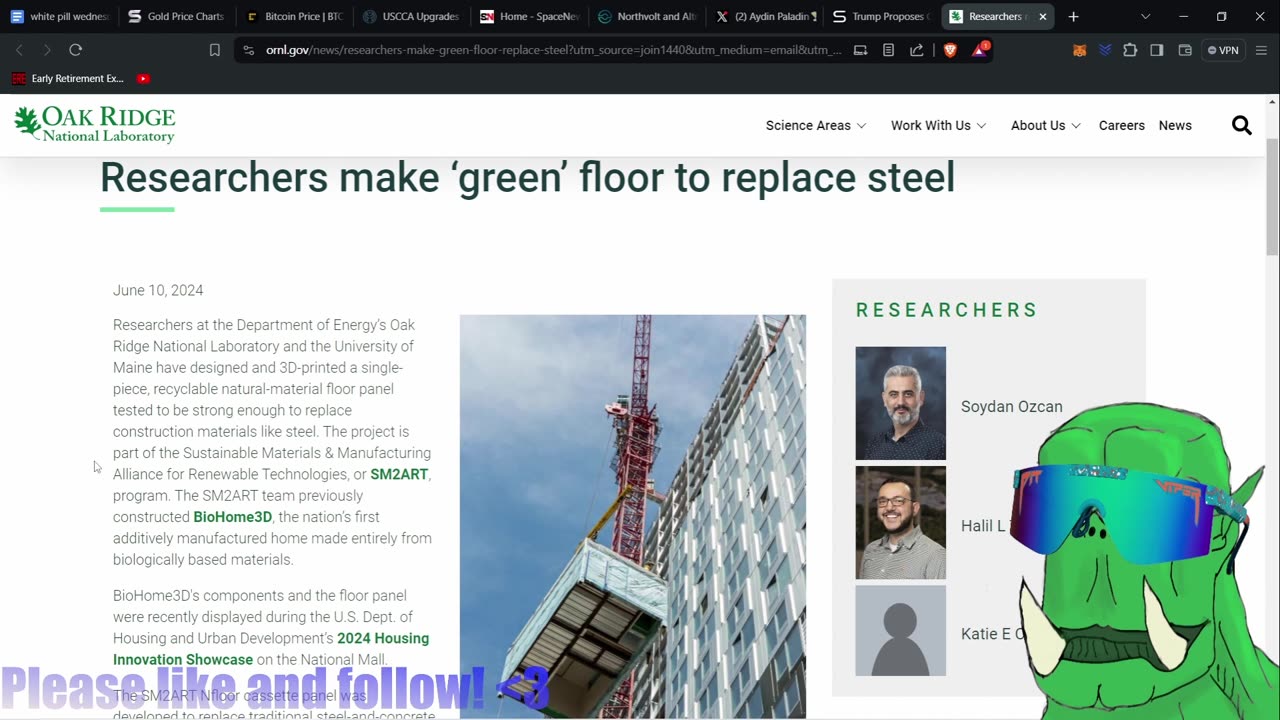Image resolution: width=1280 pixels, height=720 pixels.
Task: Open site settings icon in address bar
Action: click(x=249, y=50)
